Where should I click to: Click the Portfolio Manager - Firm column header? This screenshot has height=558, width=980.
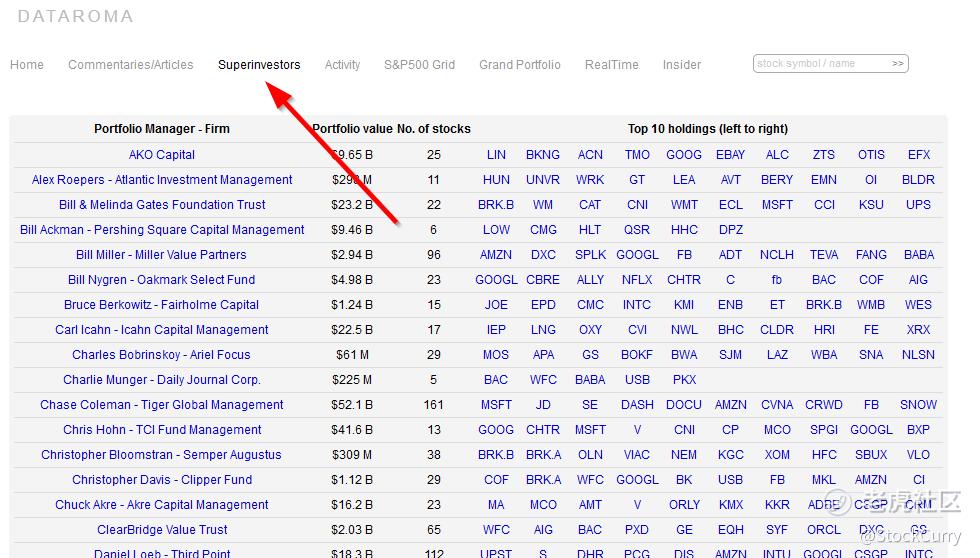tap(162, 129)
